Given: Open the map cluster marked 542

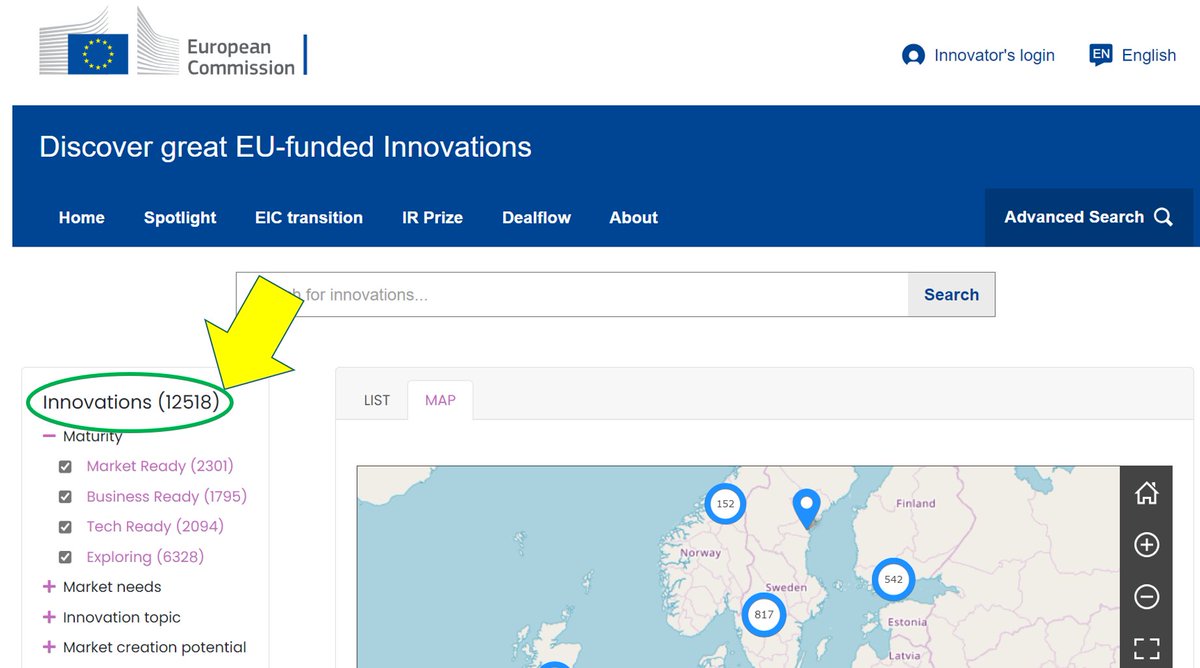Looking at the screenshot, I should pos(893,579).
